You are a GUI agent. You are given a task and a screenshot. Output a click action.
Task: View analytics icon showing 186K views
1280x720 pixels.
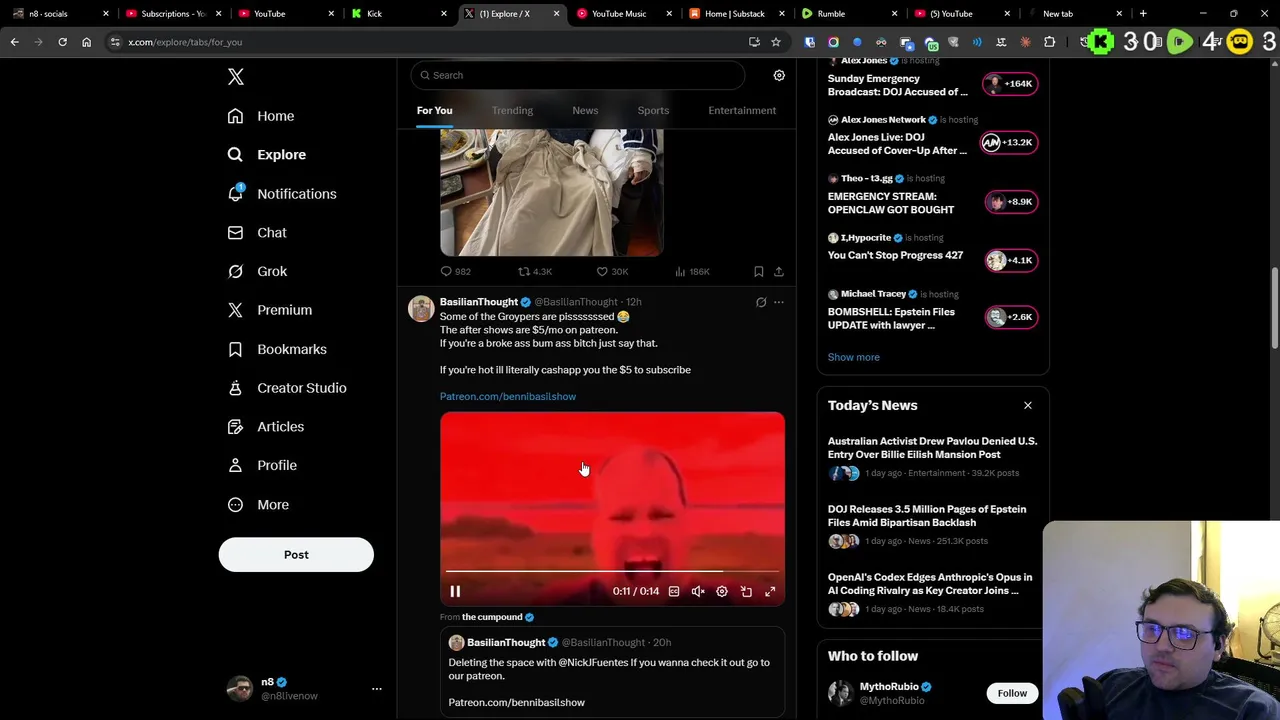pyautogui.click(x=692, y=271)
